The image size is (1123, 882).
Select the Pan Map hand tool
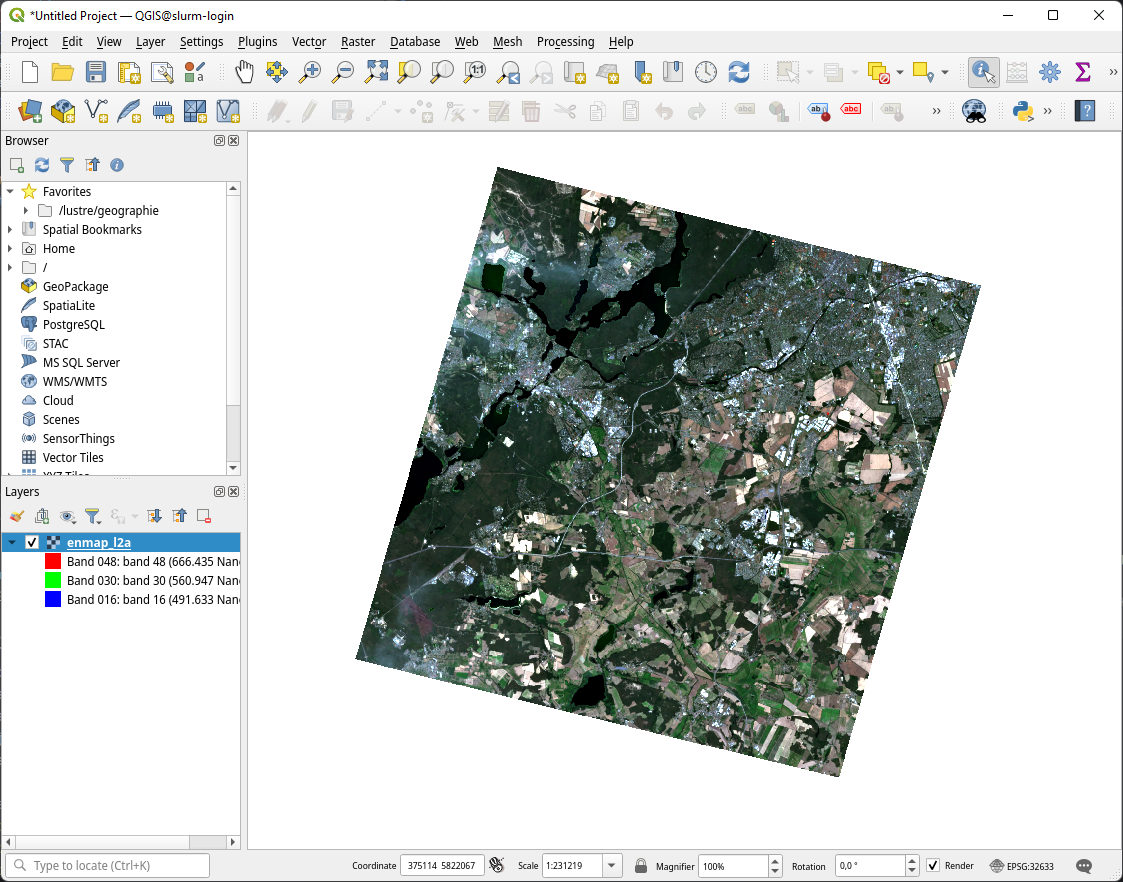244,72
